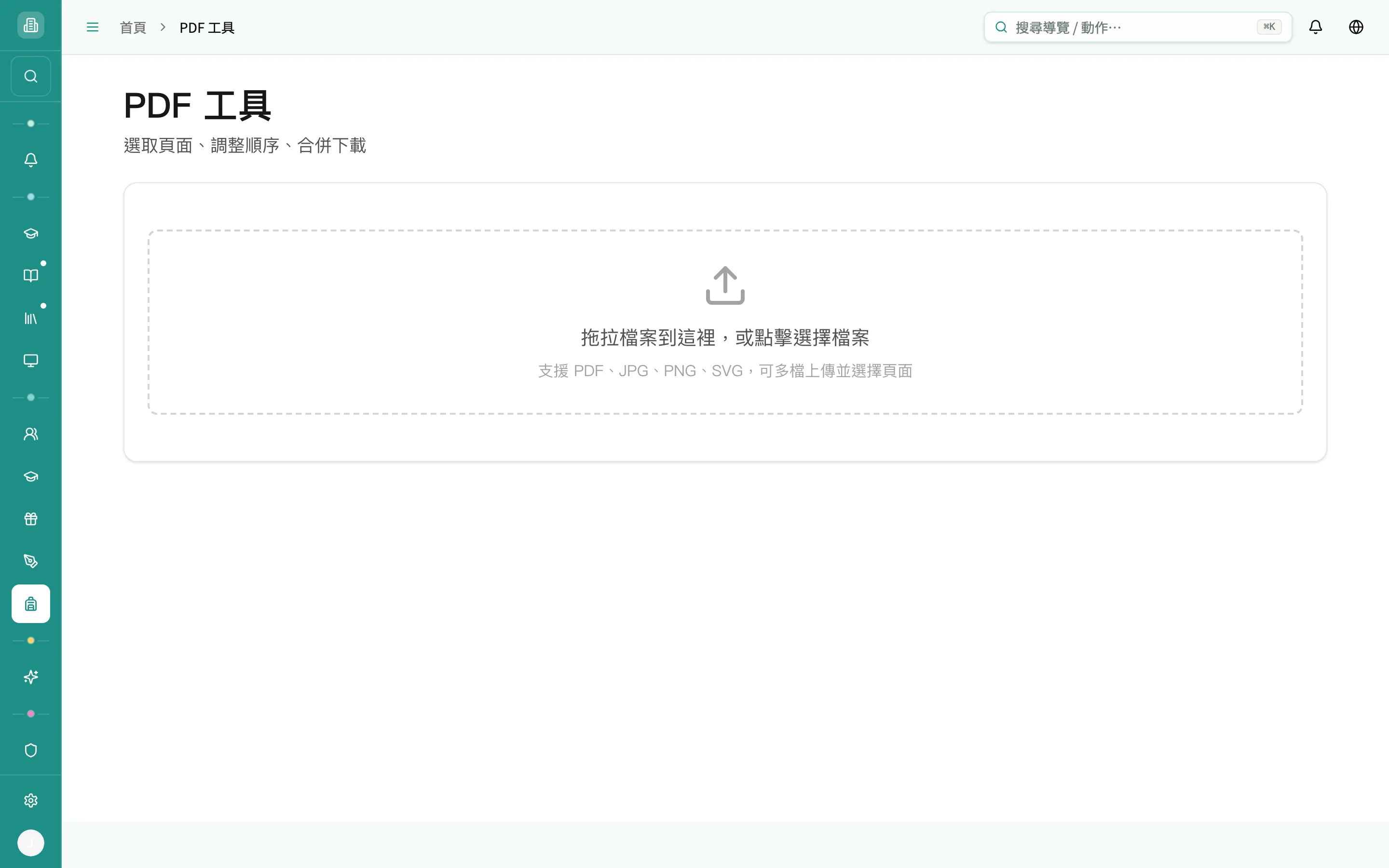Toggle the hamburger menu in the header
This screenshot has width=1389, height=868.
[93, 27]
